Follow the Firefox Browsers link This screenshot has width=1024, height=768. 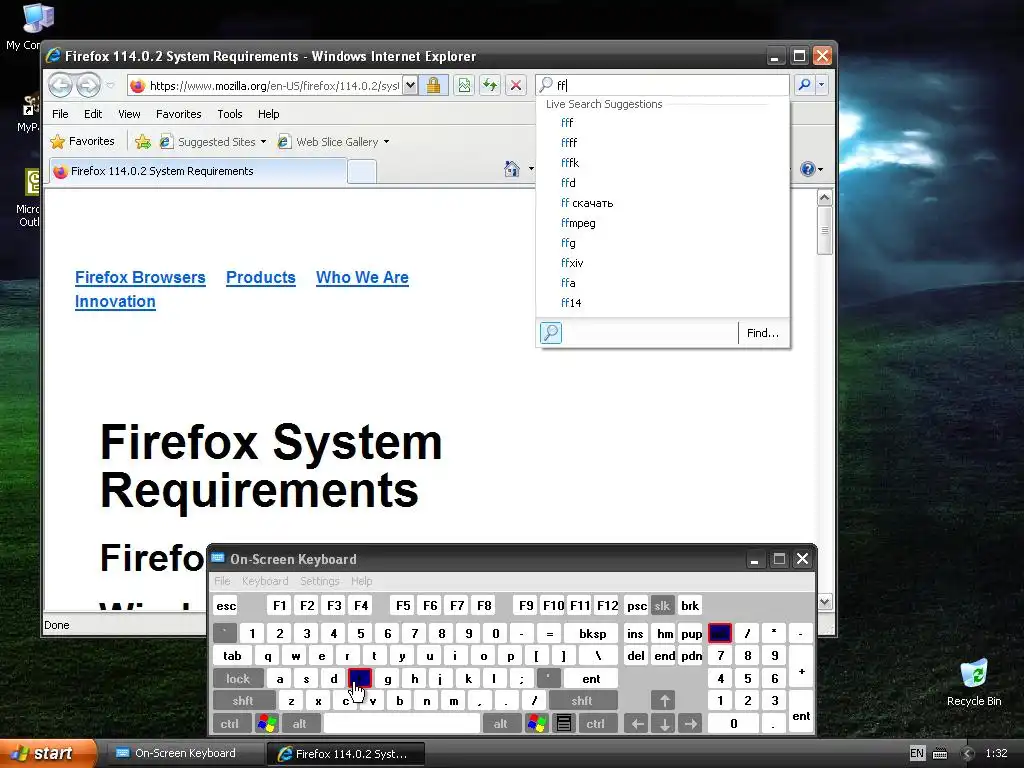pos(140,277)
